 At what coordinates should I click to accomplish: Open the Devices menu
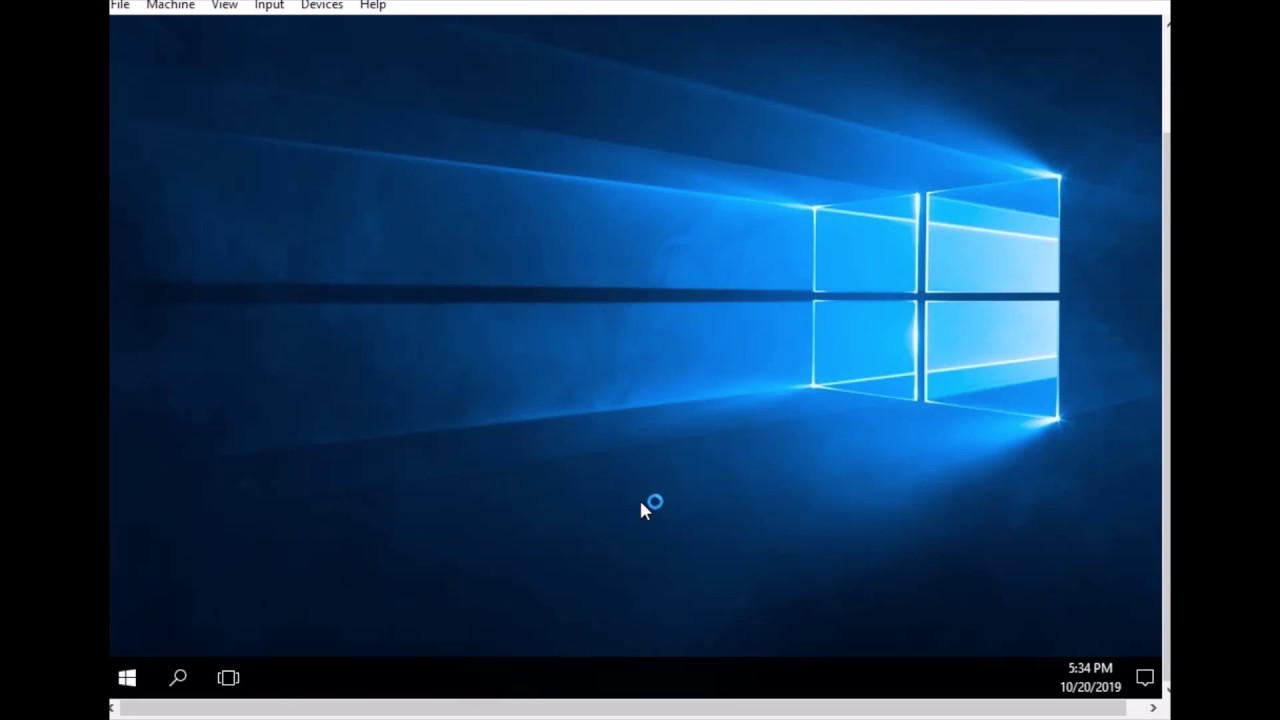[322, 5]
